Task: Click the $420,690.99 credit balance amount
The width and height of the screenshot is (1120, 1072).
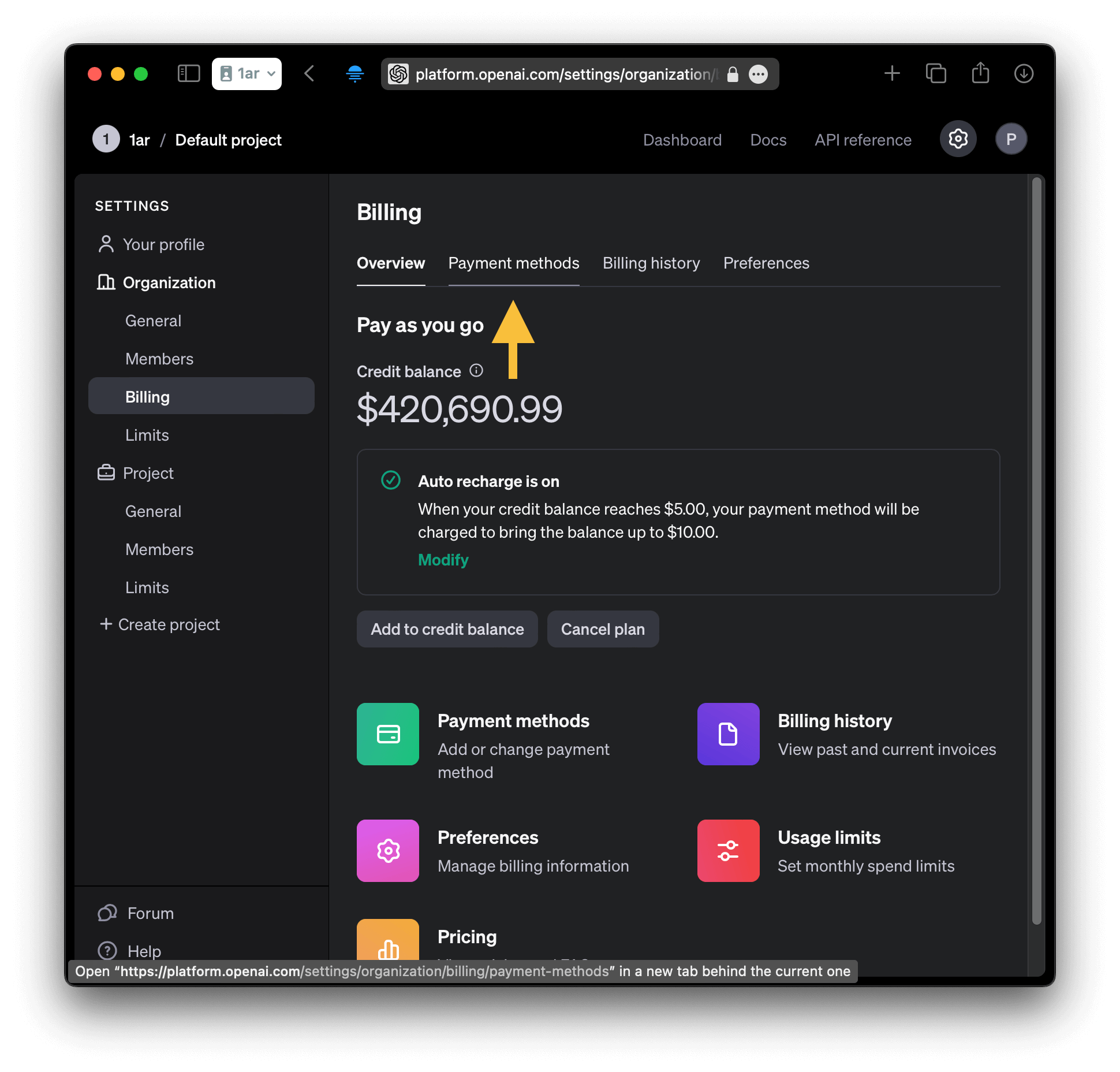Action: (460, 408)
